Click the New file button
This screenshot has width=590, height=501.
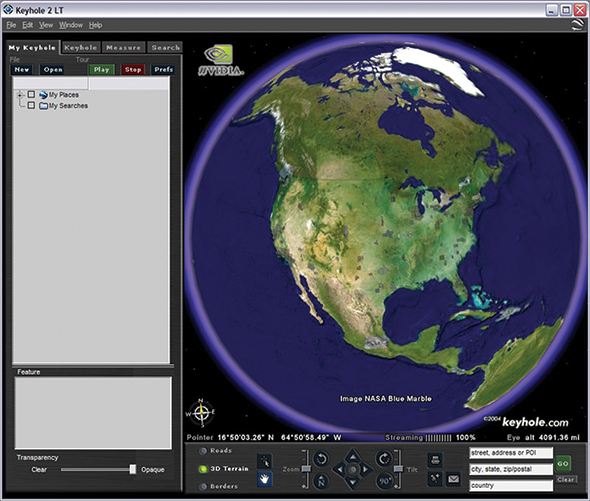tap(21, 70)
